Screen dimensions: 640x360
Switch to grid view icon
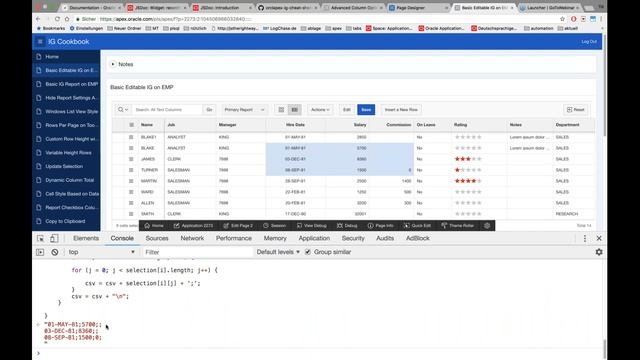click(x=281, y=110)
